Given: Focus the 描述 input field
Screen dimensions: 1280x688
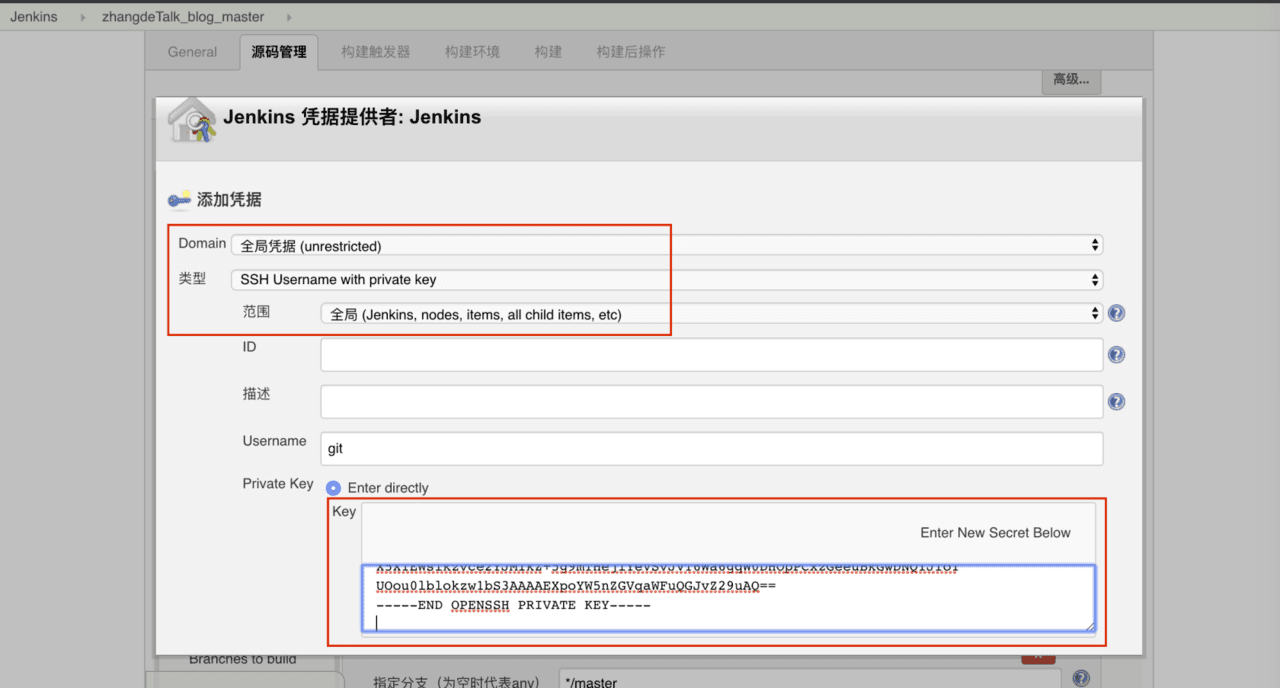Looking at the screenshot, I should click(x=712, y=402).
